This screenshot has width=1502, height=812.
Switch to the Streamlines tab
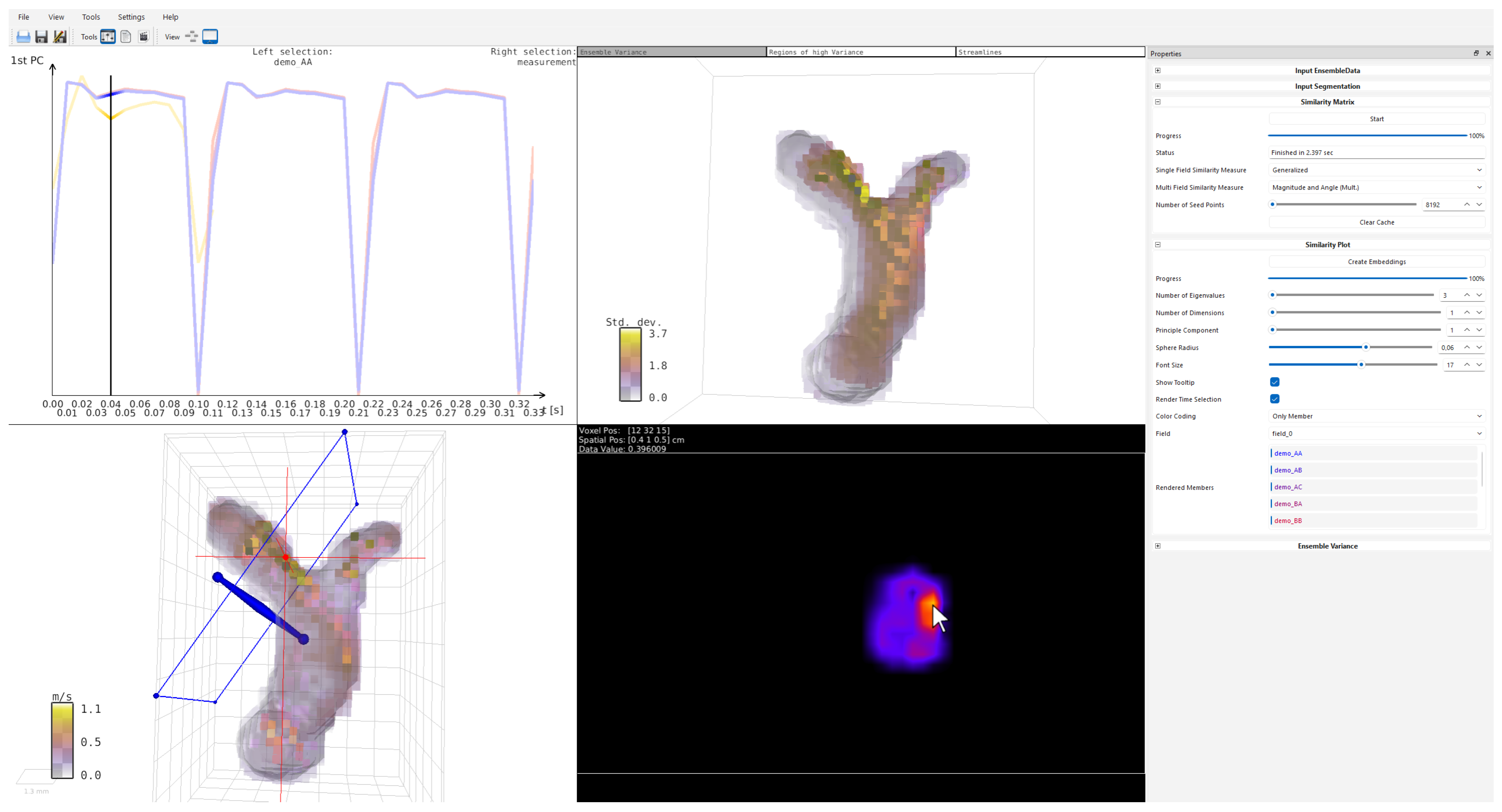pos(1051,52)
